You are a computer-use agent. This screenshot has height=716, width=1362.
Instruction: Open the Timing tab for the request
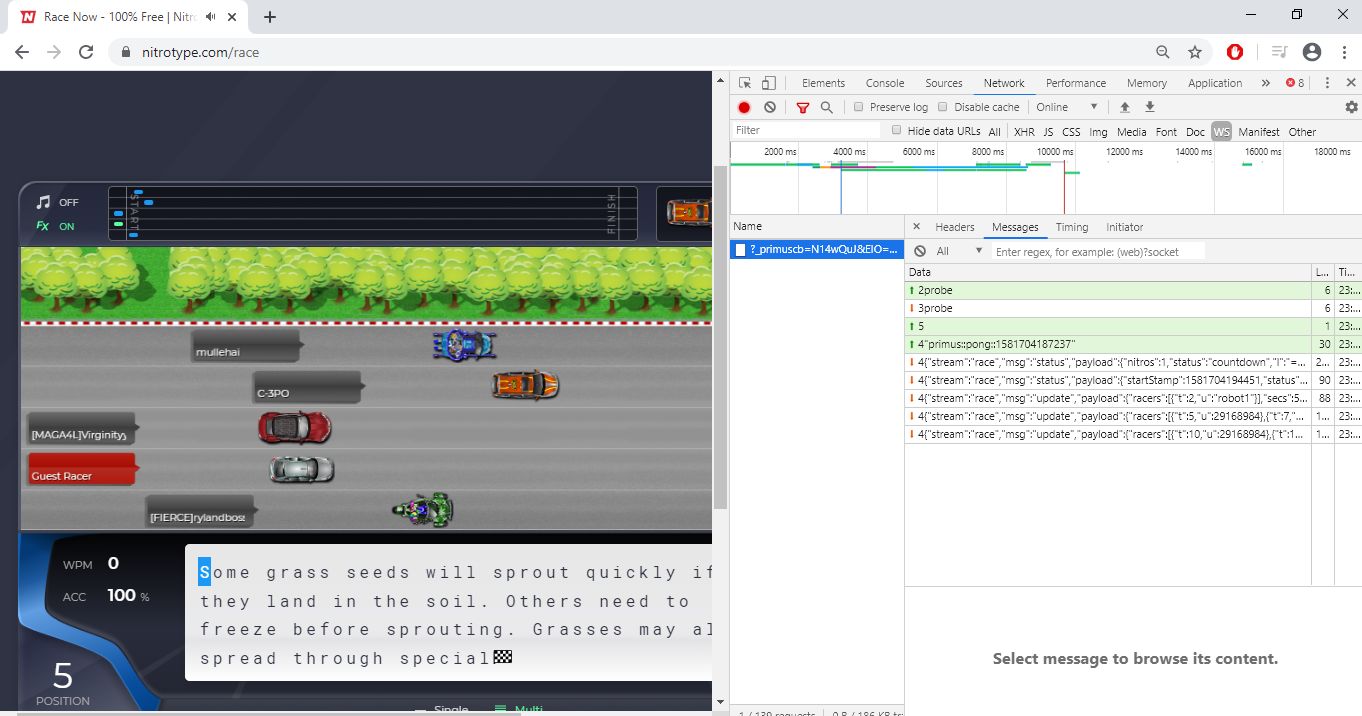click(x=1072, y=227)
